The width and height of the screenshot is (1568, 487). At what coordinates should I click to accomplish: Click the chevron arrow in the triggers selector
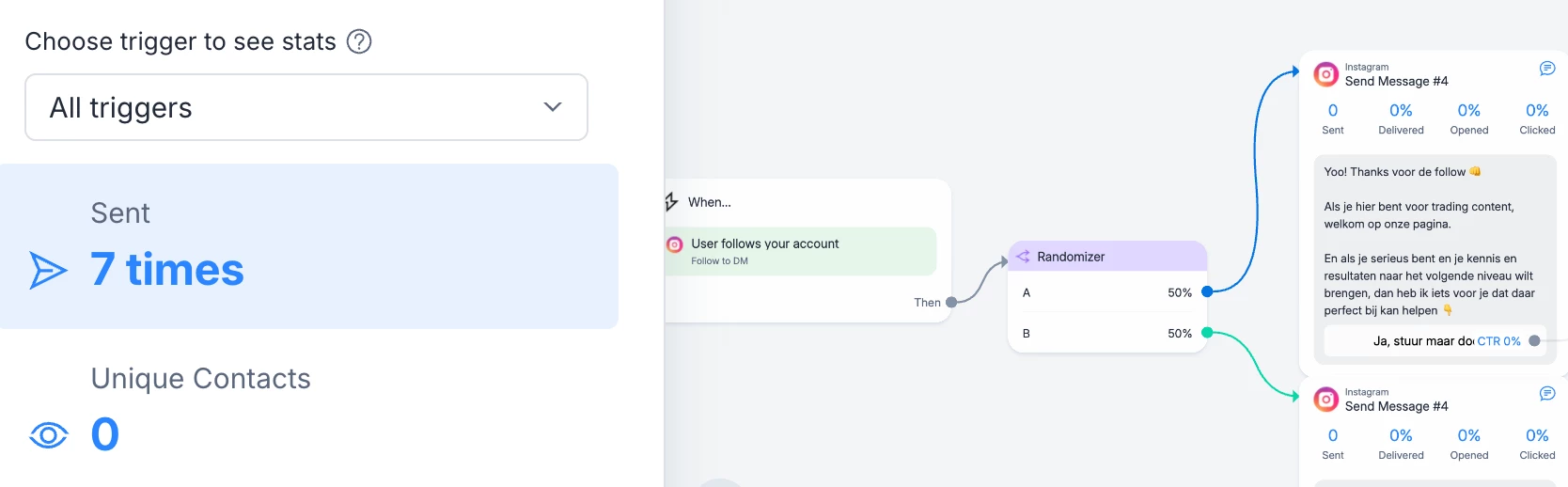pos(553,107)
